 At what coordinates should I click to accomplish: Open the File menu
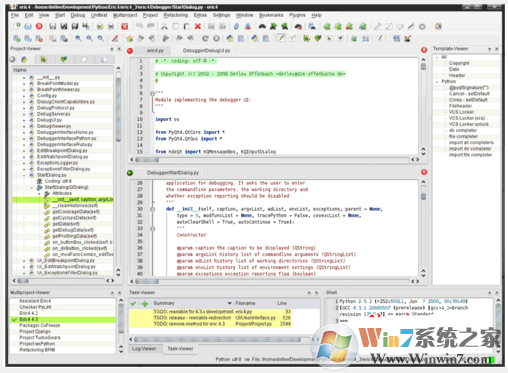pyautogui.click(x=15, y=15)
